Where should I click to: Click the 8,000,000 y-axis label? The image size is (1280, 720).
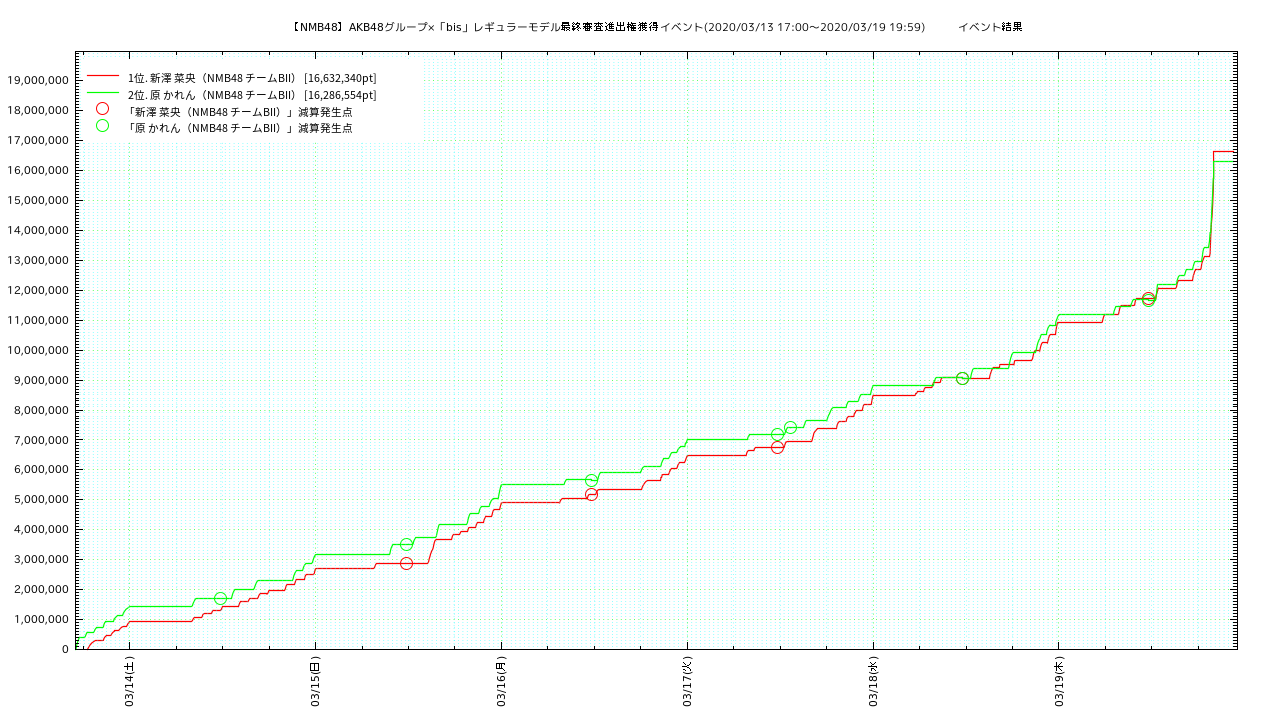[x=41, y=411]
